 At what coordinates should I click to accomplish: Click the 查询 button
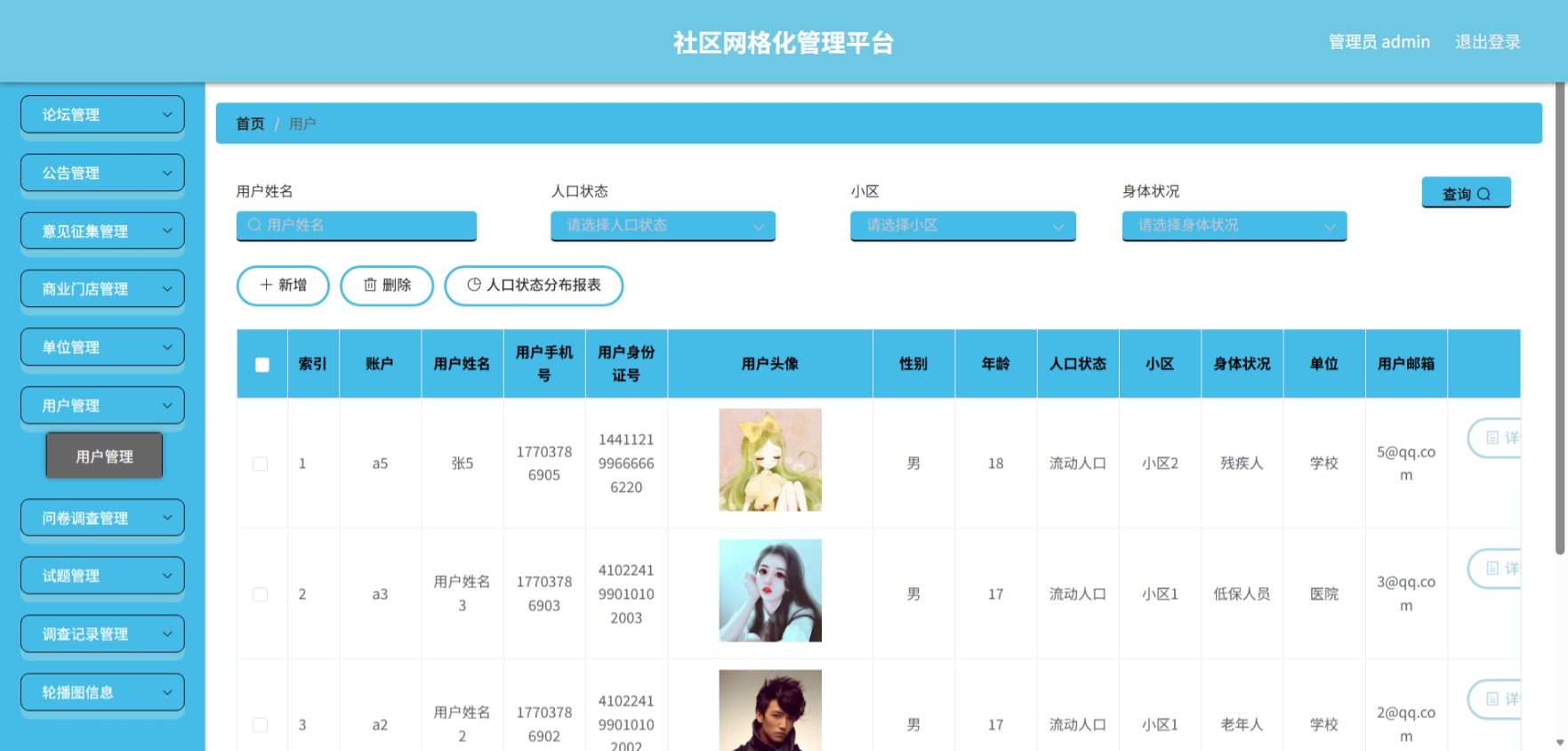pyautogui.click(x=1466, y=192)
